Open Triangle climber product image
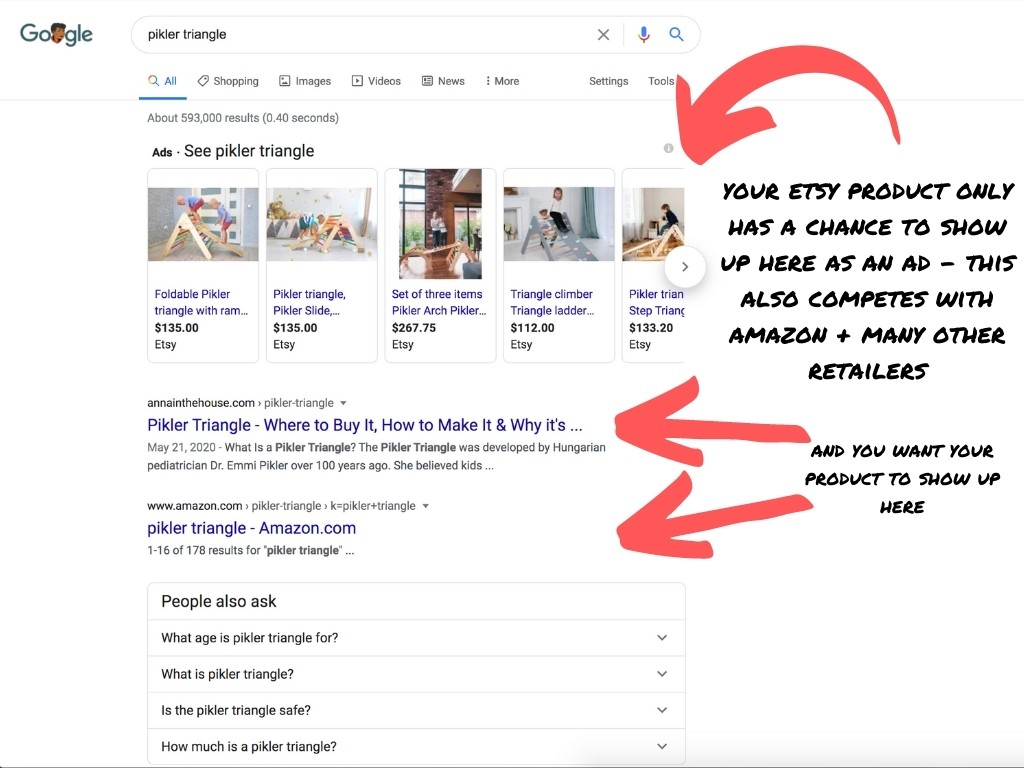The height and width of the screenshot is (768, 1024). (559, 224)
